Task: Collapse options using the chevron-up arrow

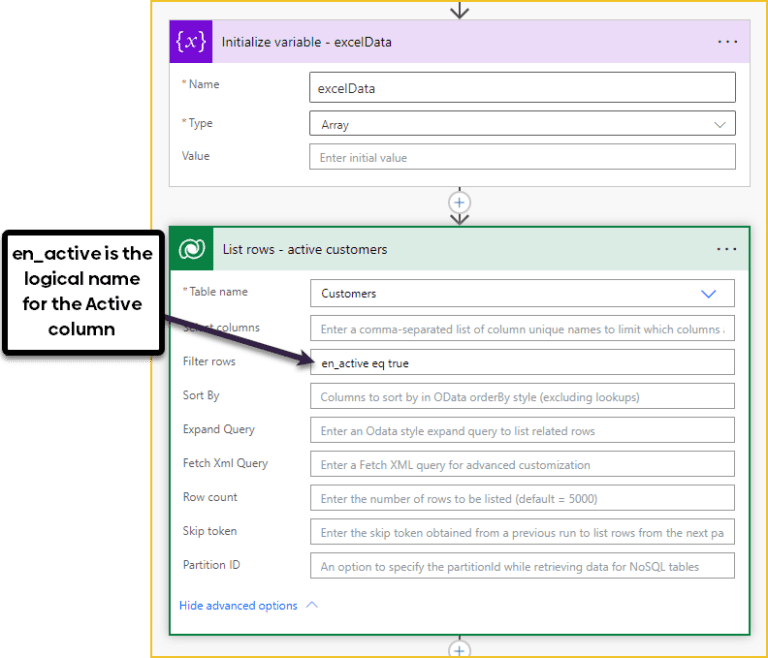Action: [311, 605]
